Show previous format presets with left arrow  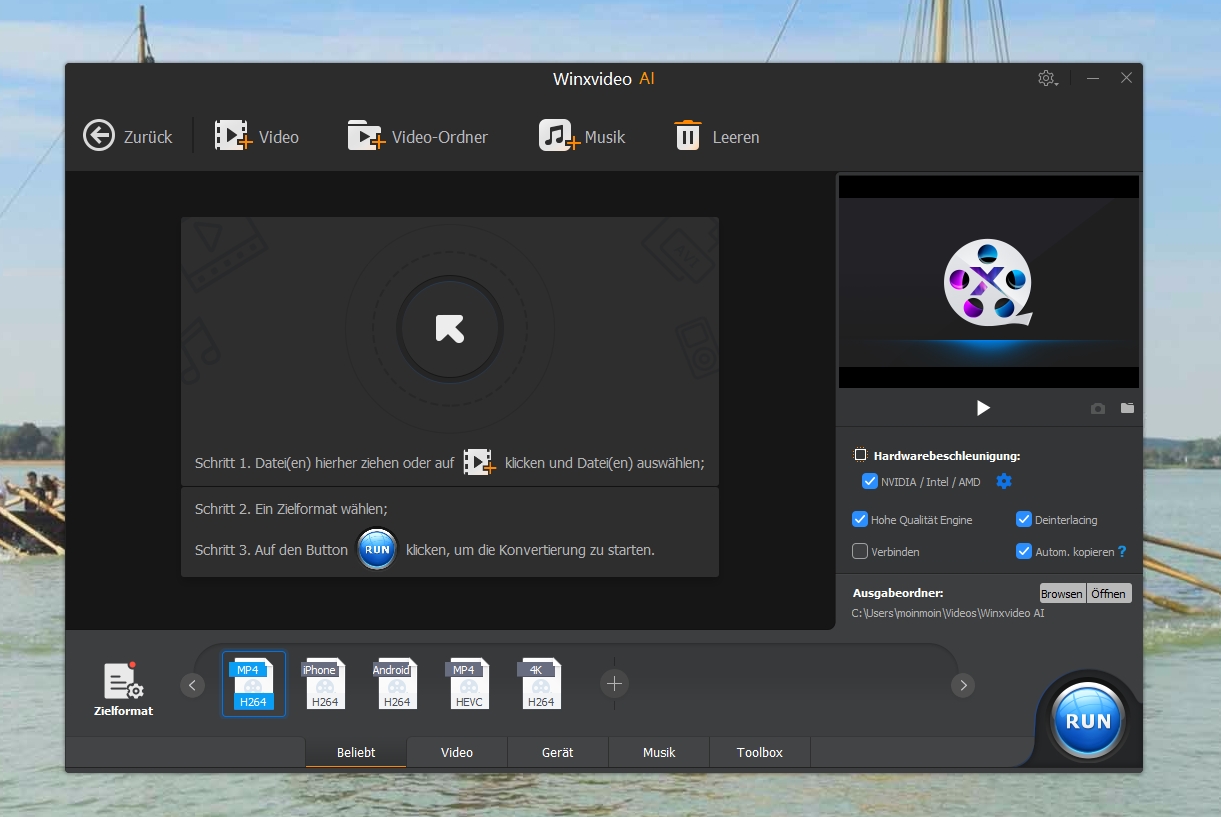click(193, 685)
